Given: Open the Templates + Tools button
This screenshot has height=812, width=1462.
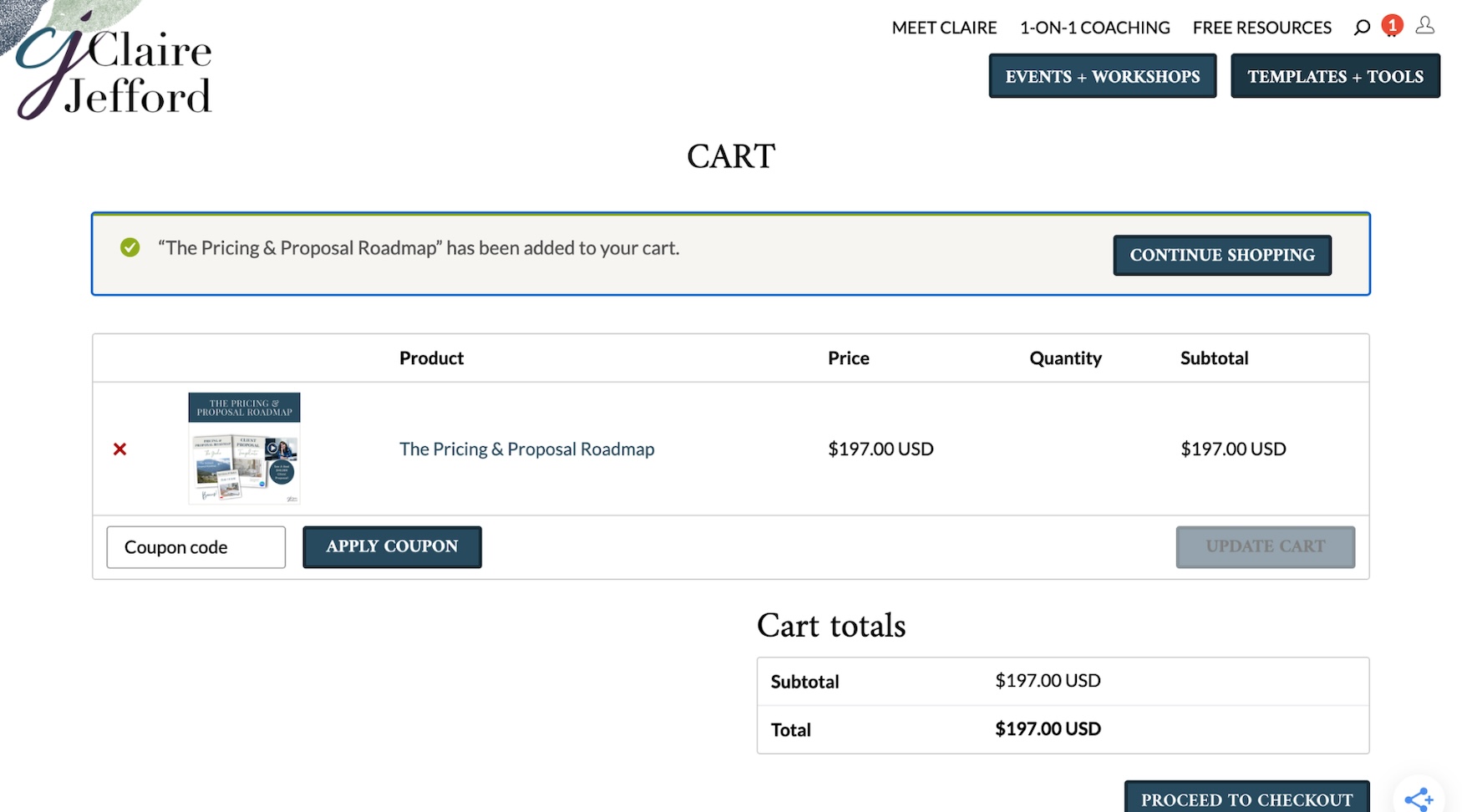Looking at the screenshot, I should (1335, 76).
